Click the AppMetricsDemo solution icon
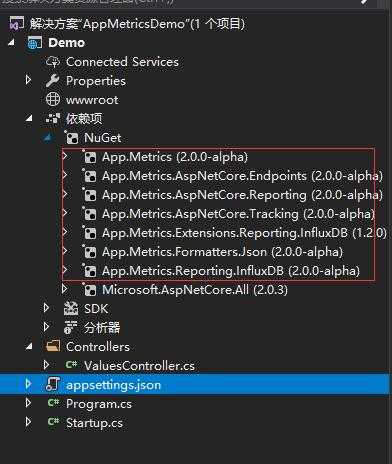The height and width of the screenshot is (464, 392). tap(17, 23)
